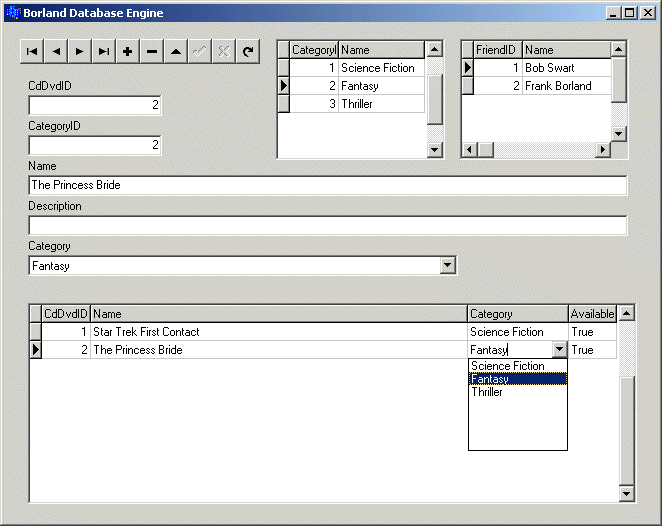This screenshot has width=662, height=526.
Task: Toggle the grid cell Category dropdown arrow
Action: [559, 350]
